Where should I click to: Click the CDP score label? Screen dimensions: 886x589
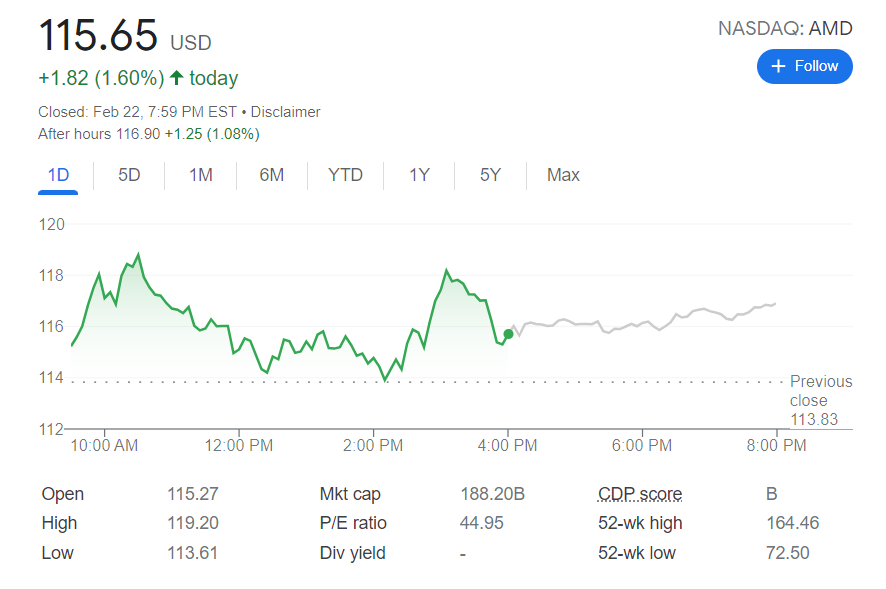[x=640, y=494]
